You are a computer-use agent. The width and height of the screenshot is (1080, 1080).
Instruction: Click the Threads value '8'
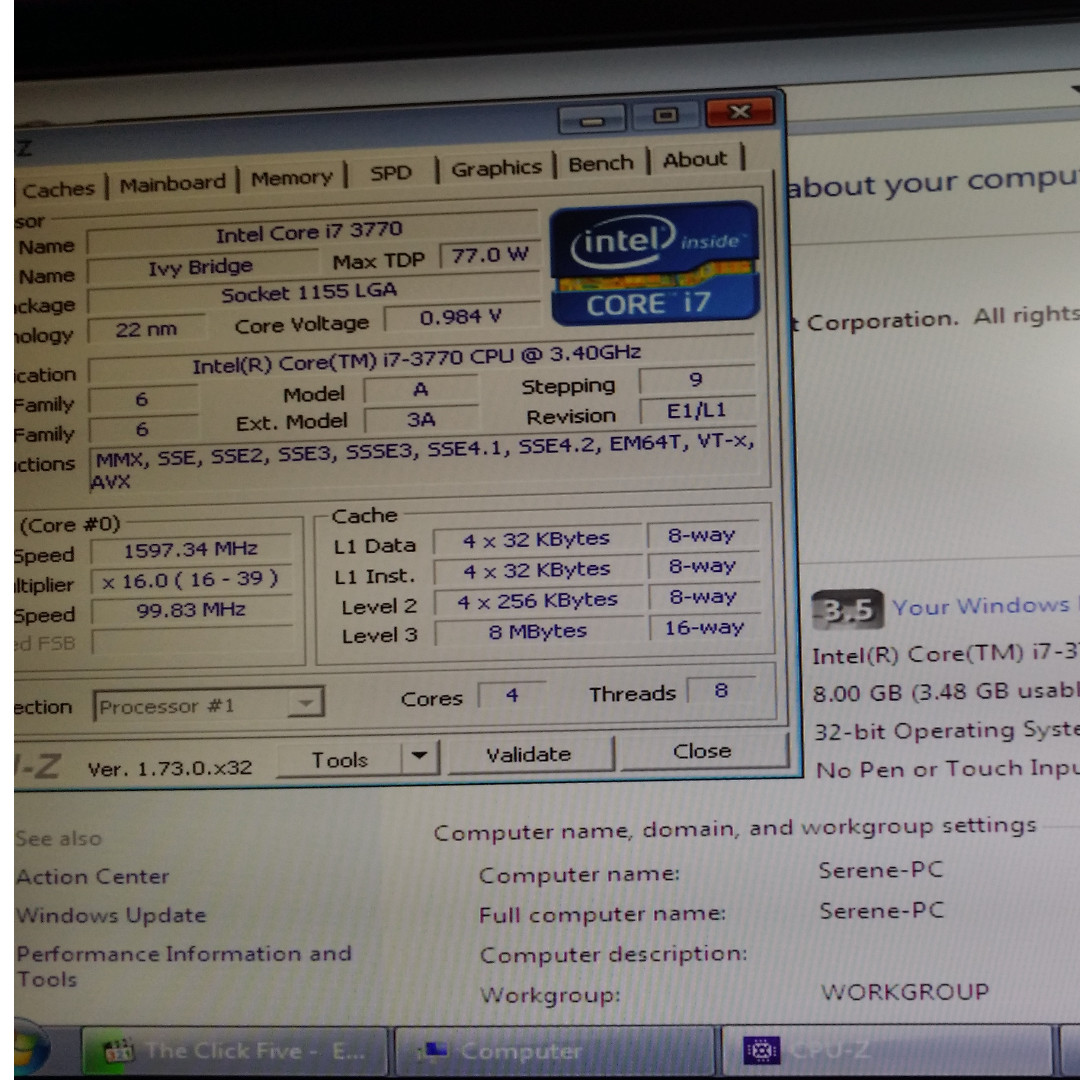point(721,690)
